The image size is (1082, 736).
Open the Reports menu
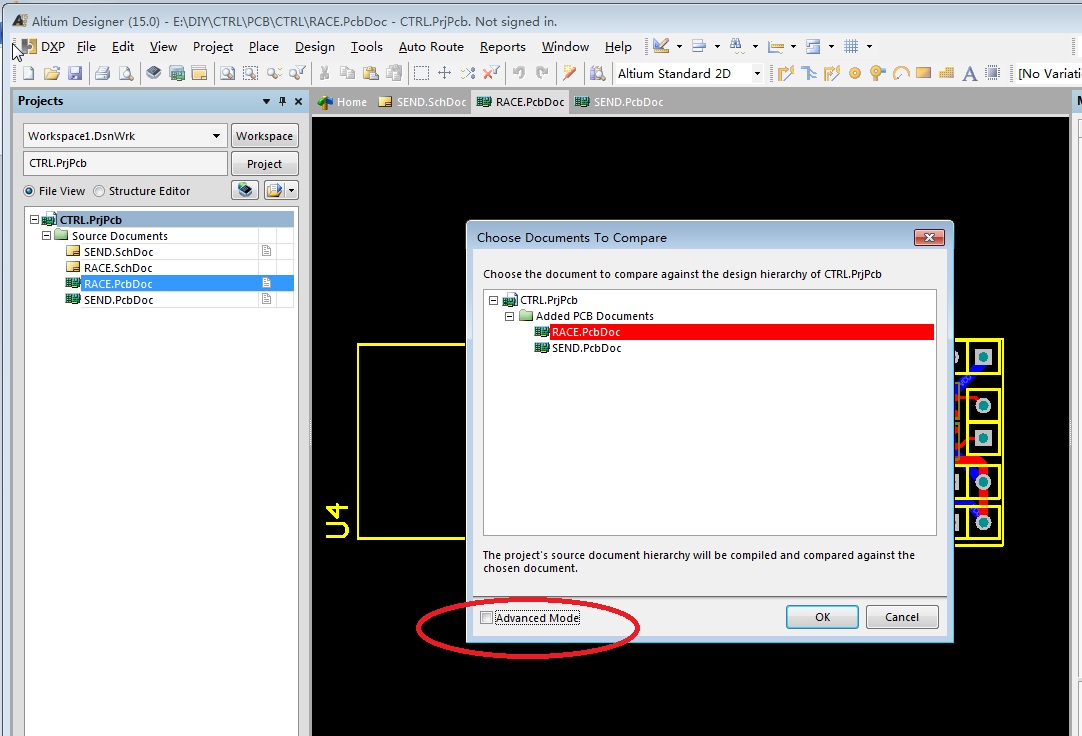pos(502,46)
